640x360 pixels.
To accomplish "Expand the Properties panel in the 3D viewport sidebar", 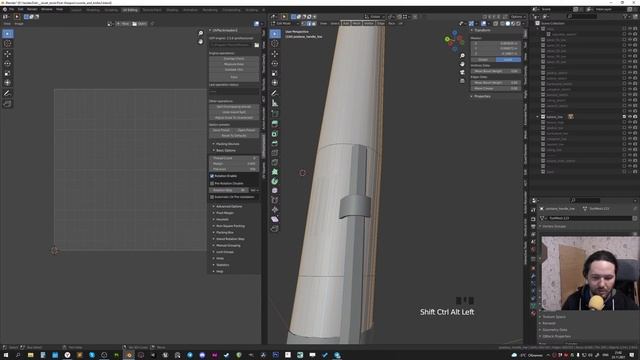I will 482,96.
